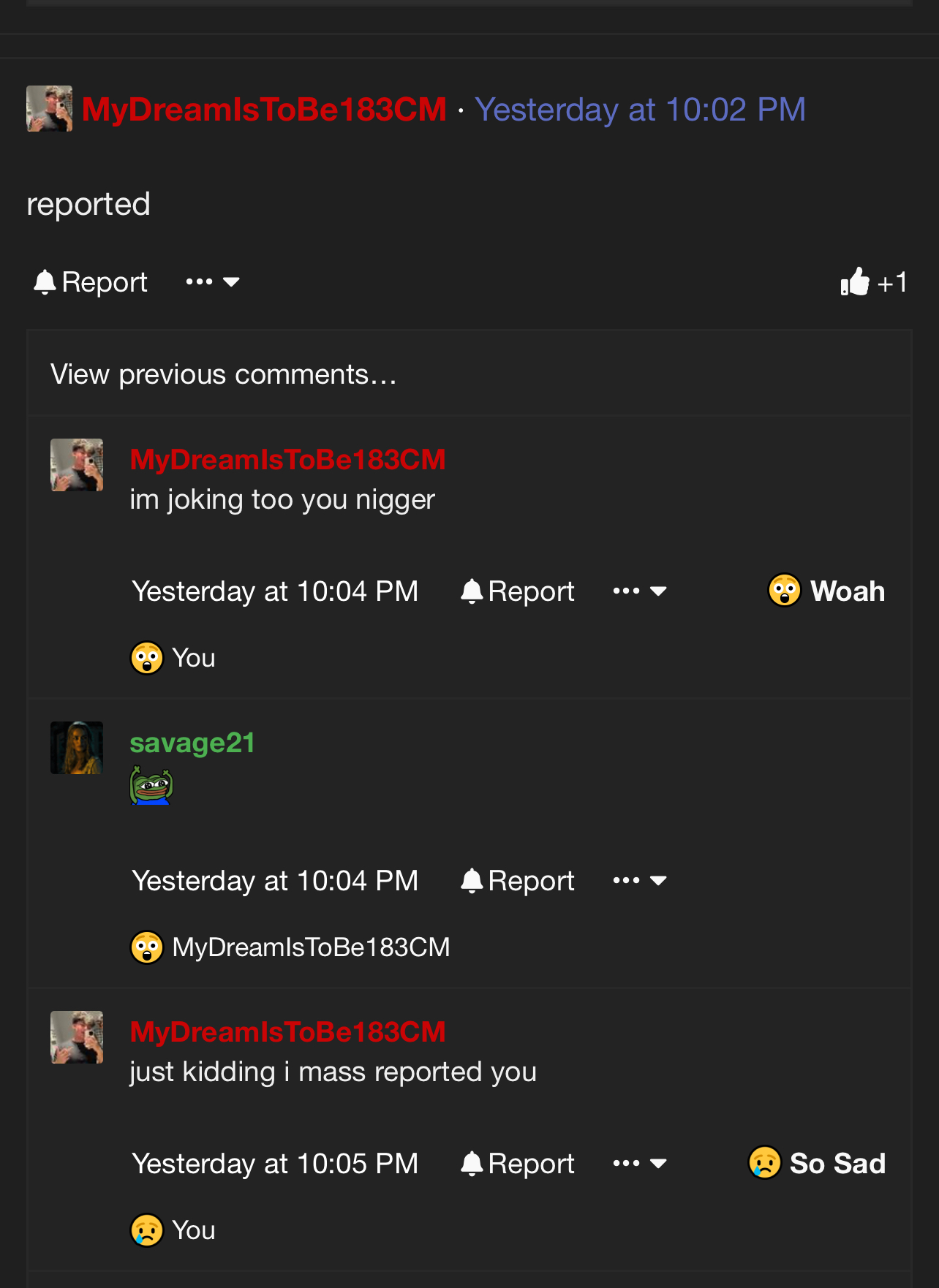This screenshot has height=1288, width=939.
Task: Click the Pepe frog emoji in savage21's comment
Action: 151,786
